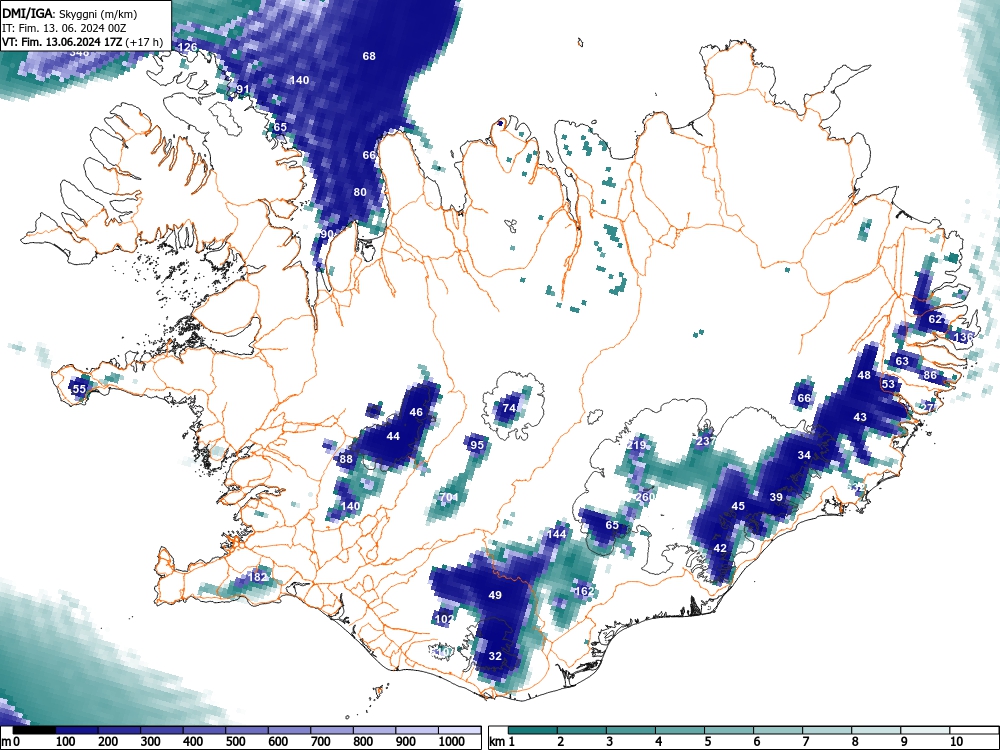Click the title text 'DMI/IGA: Skyggni (m/km)'
The image size is (1000, 750).
(70, 13)
